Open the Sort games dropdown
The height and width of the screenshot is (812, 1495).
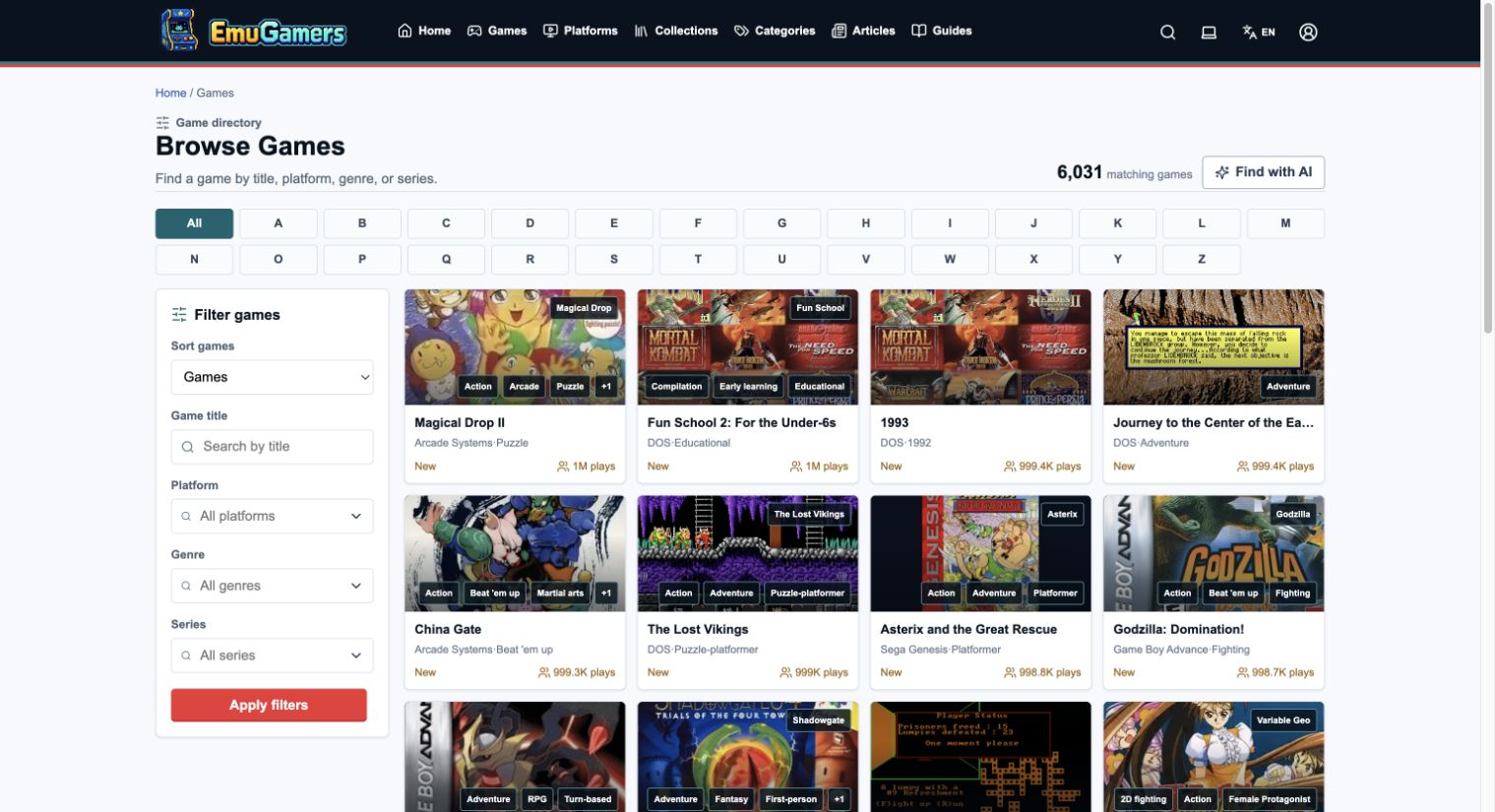click(x=272, y=377)
